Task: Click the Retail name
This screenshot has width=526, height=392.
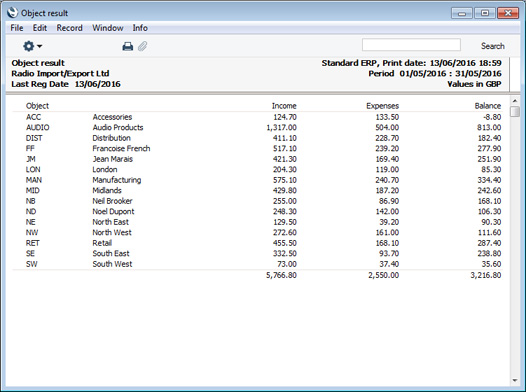Action: [x=102, y=243]
